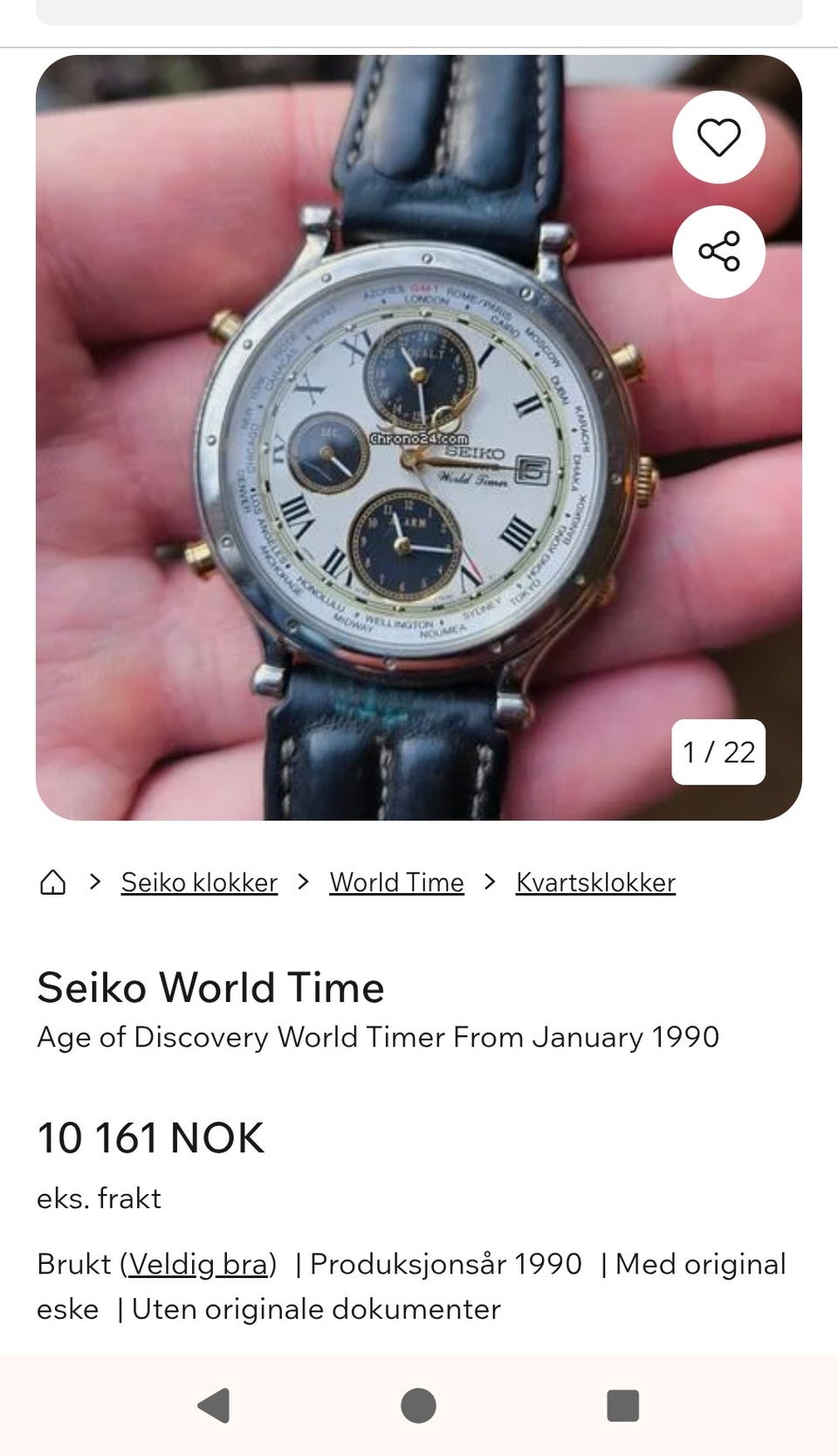Tap the share icon on photo
Viewport: 838px width, 1456px height.
click(718, 251)
